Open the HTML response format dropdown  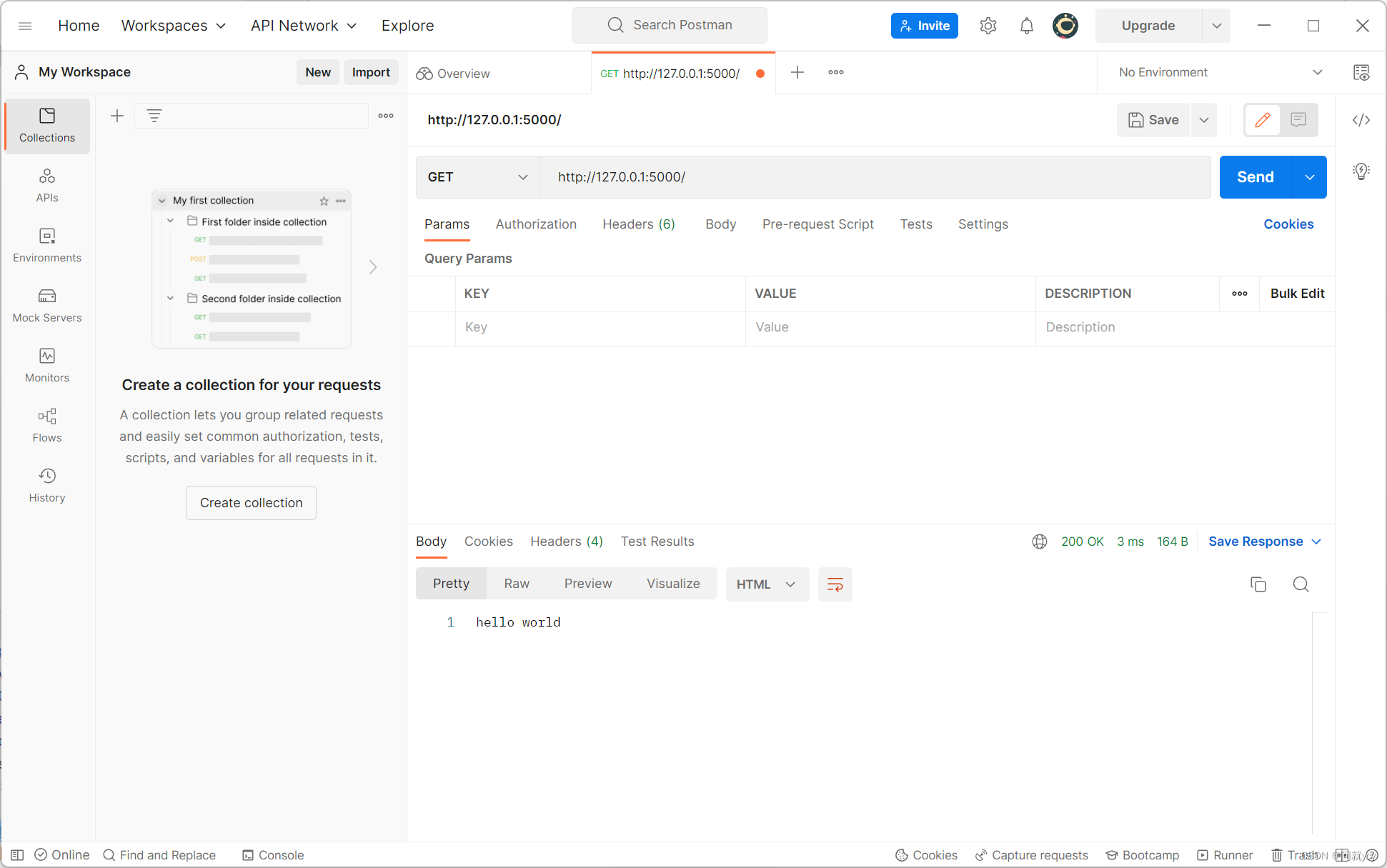767,584
